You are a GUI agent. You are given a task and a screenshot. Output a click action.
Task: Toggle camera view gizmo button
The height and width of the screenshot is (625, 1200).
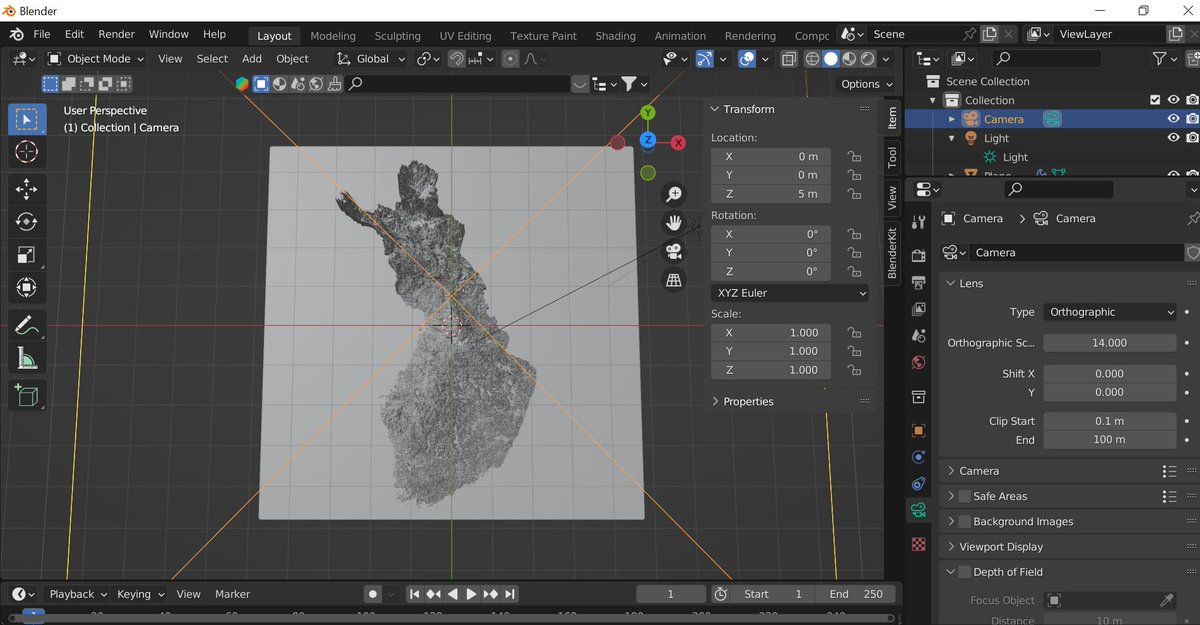674,251
